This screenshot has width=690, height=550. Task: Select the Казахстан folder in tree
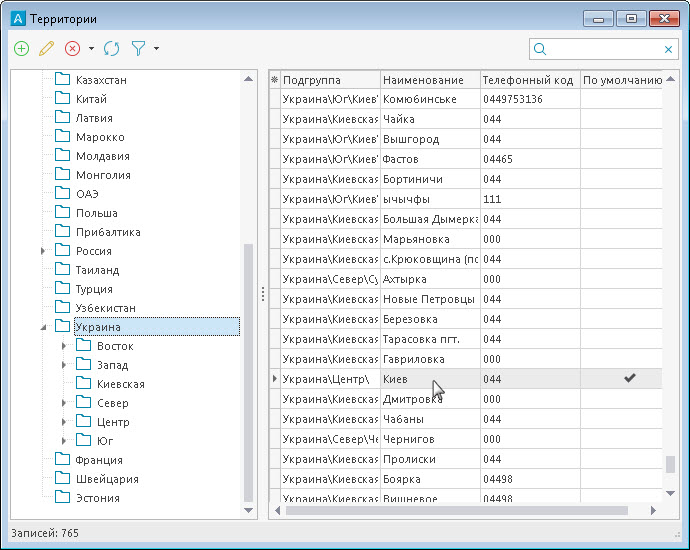coord(101,80)
